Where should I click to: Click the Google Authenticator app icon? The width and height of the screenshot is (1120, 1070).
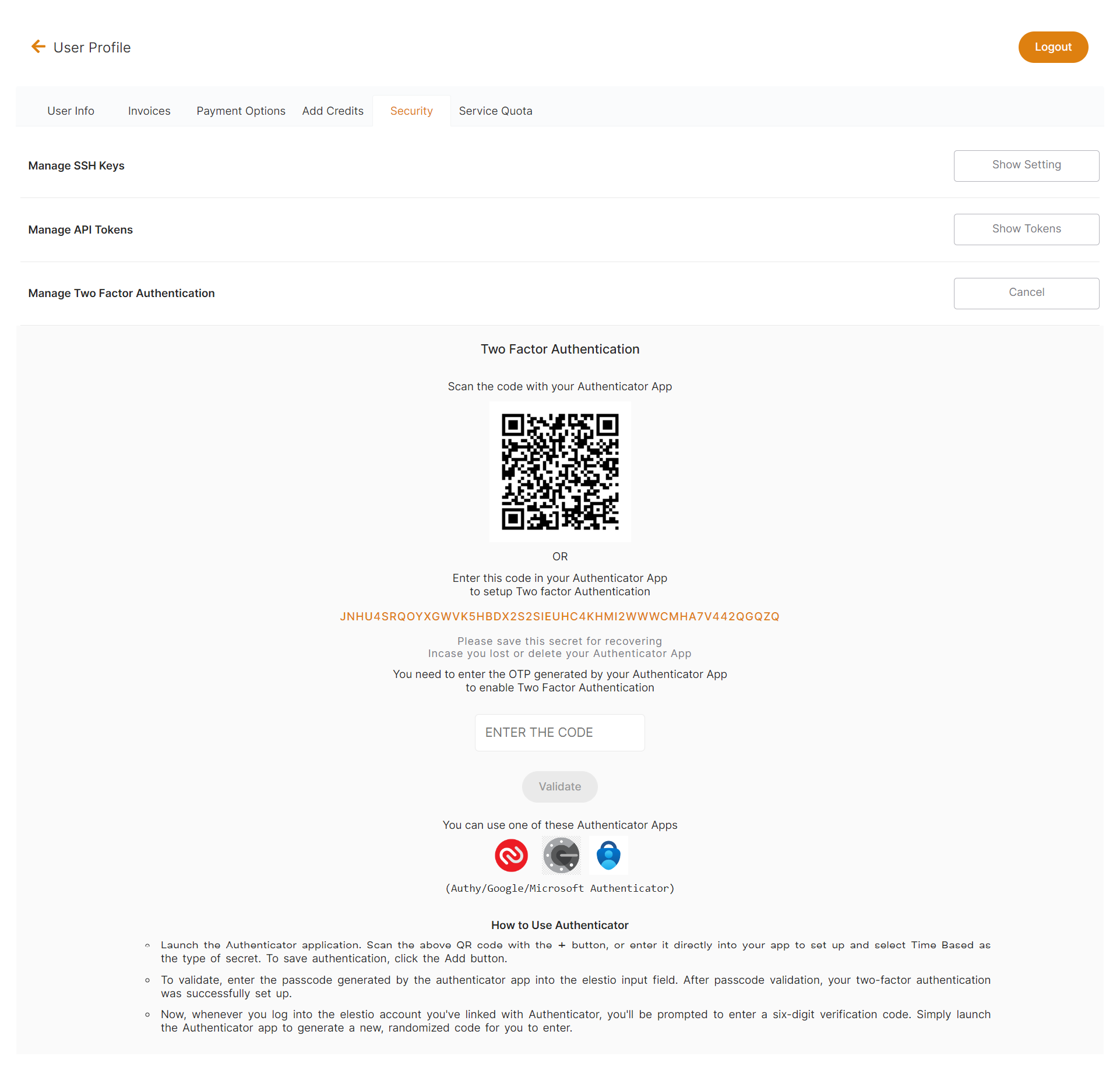(560, 855)
